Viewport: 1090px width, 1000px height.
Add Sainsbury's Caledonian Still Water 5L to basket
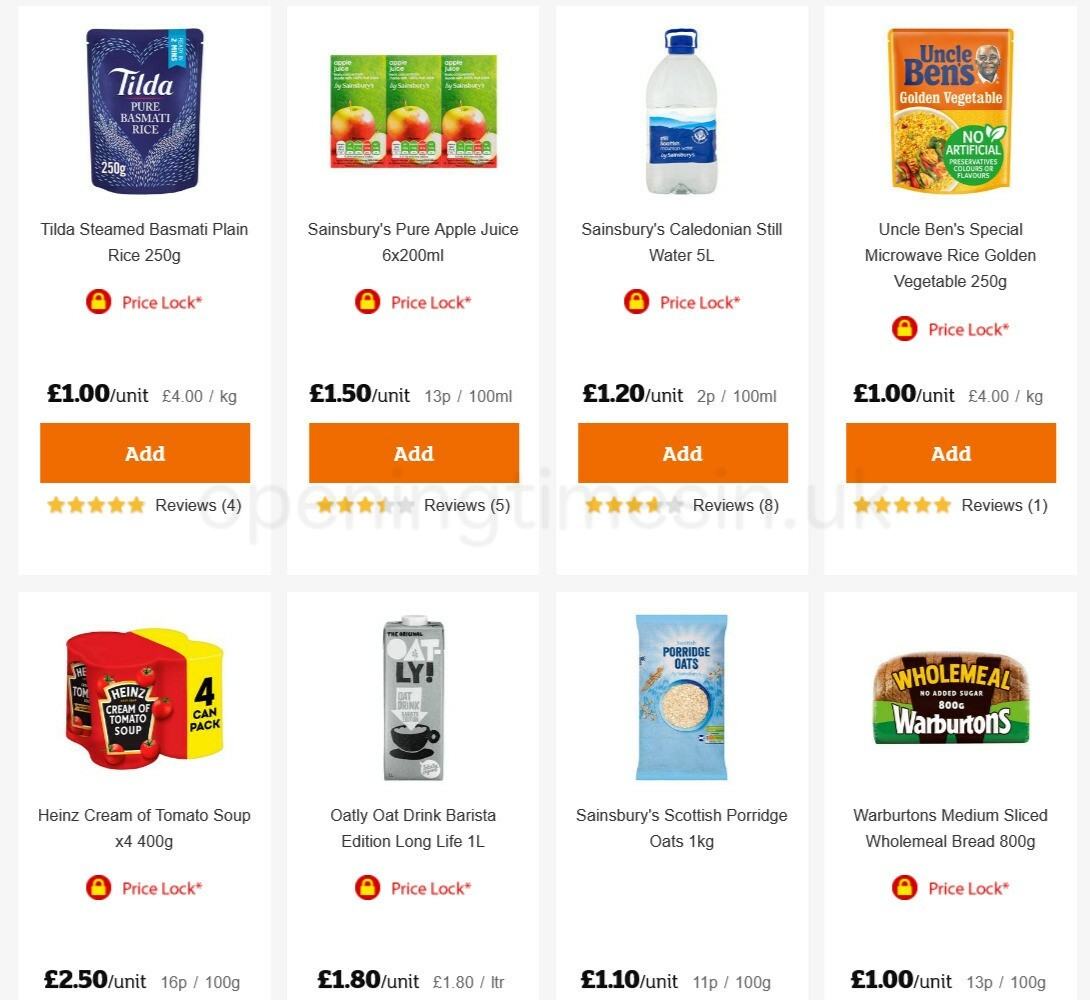(x=682, y=453)
